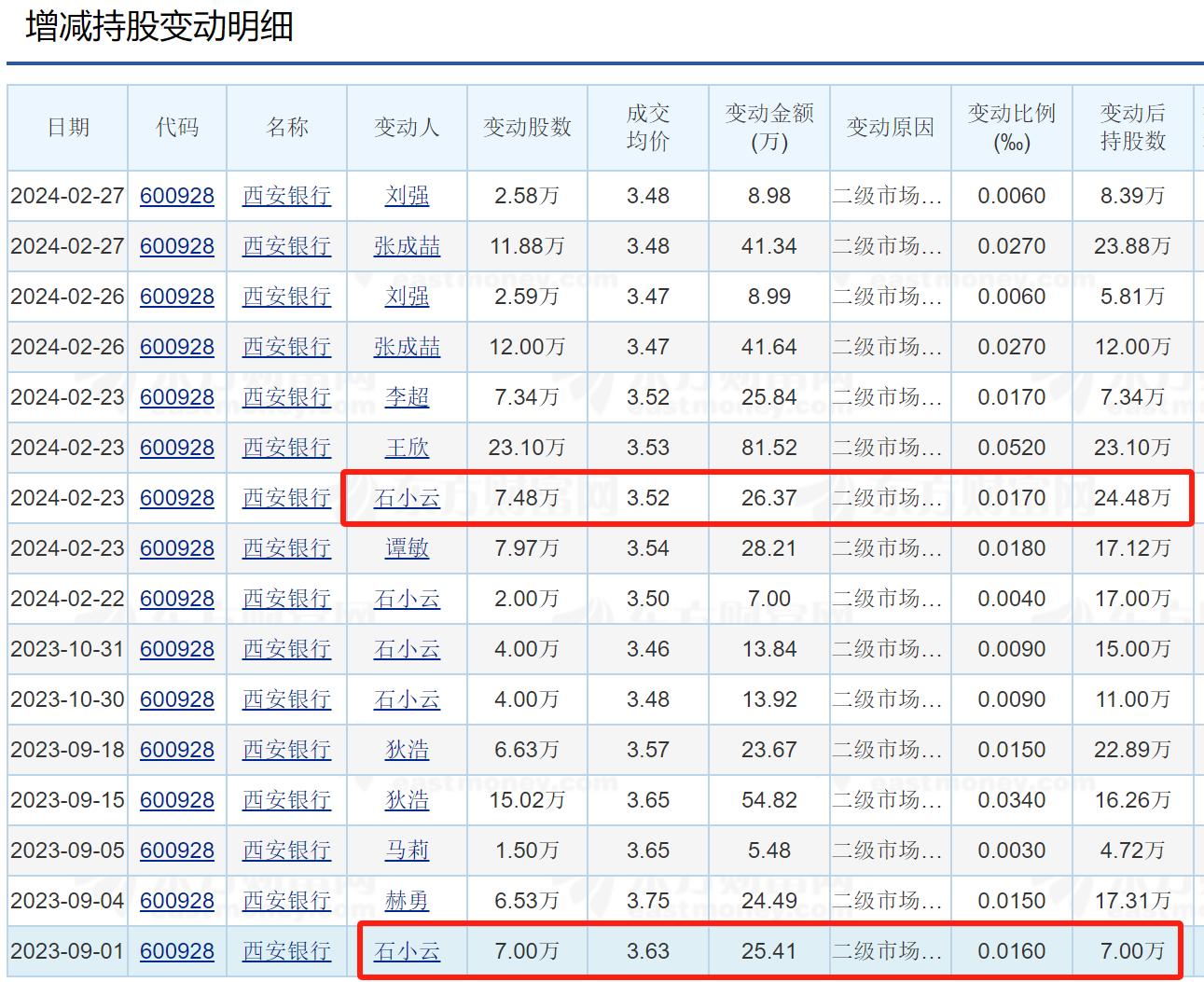Viewport: 1204px width, 982px height.
Task: Open the 赫勇 name link
Action: (x=407, y=901)
